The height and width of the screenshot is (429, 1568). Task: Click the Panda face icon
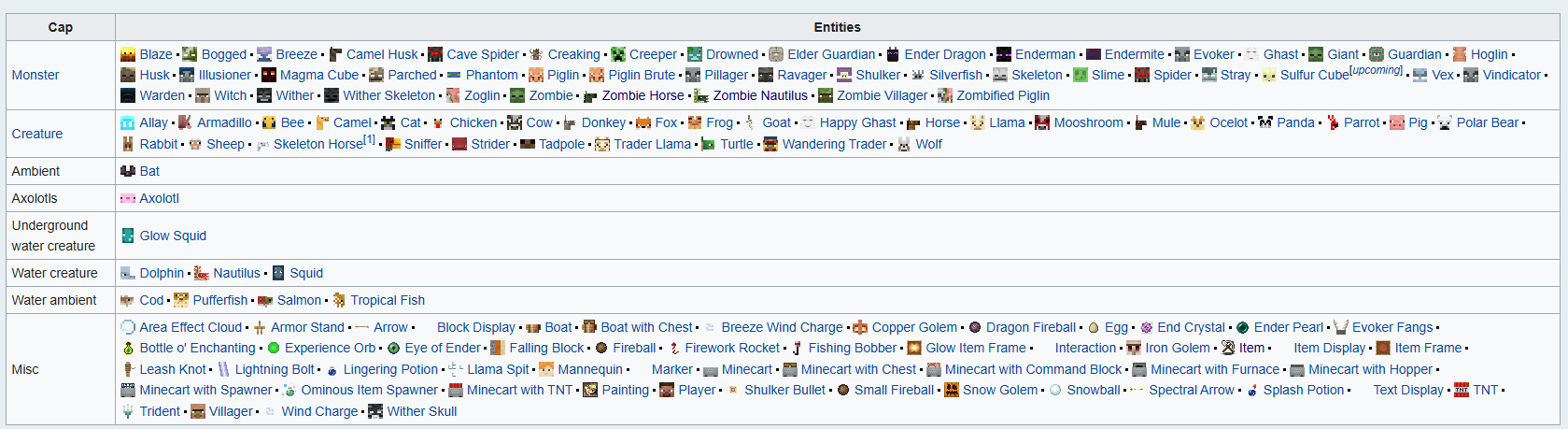pos(1265,122)
